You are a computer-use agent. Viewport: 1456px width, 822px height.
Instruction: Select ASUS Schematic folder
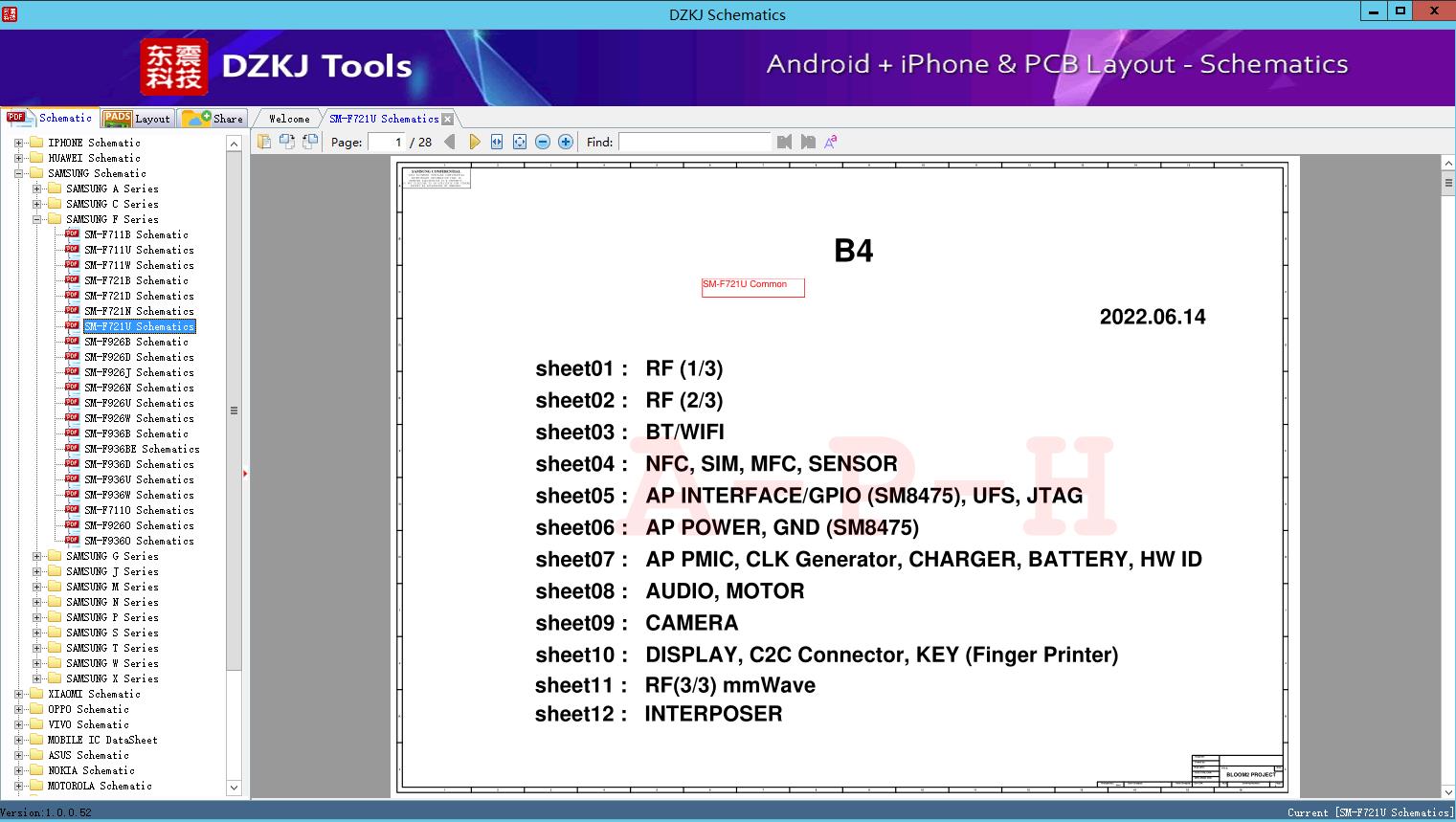click(x=88, y=755)
